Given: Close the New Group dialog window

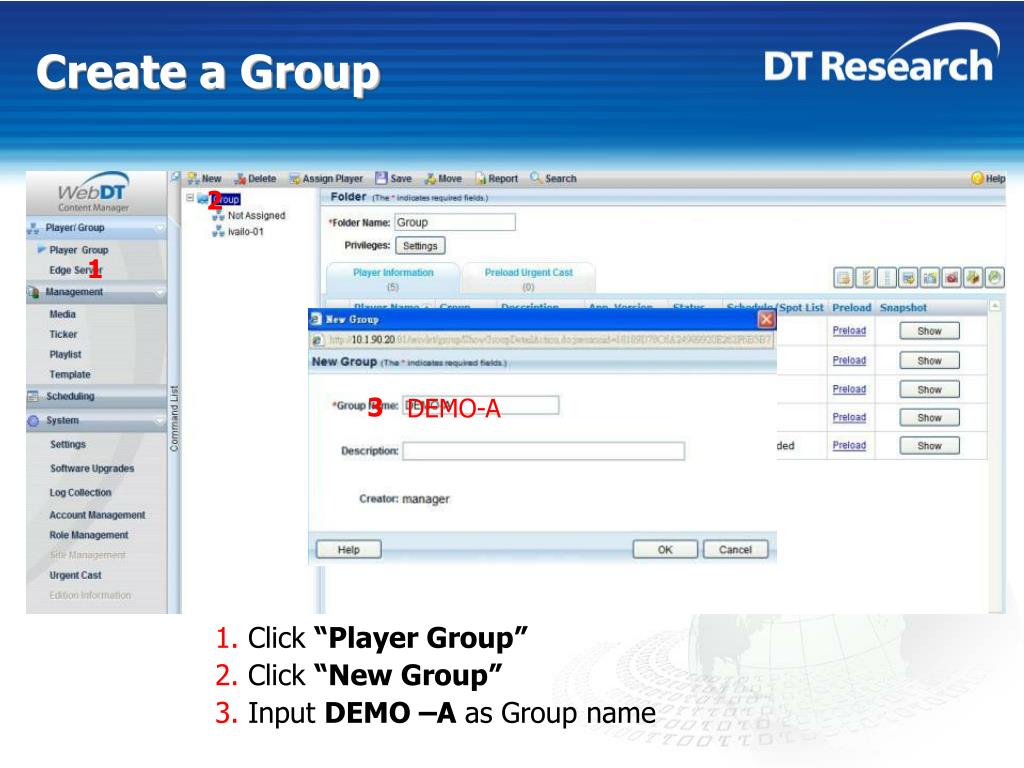Looking at the screenshot, I should click(766, 319).
